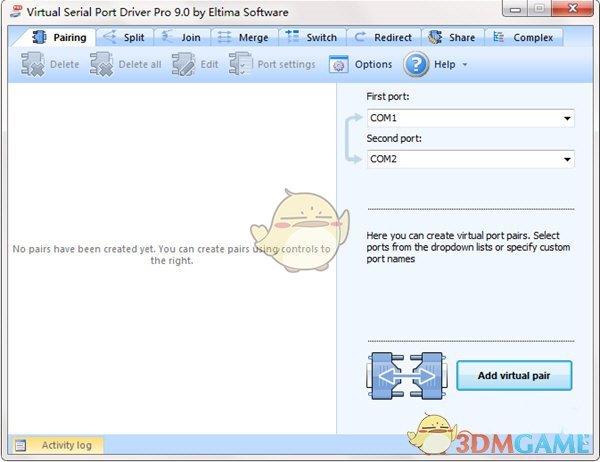
Task: Click the Switch tab icon
Action: click(x=292, y=36)
